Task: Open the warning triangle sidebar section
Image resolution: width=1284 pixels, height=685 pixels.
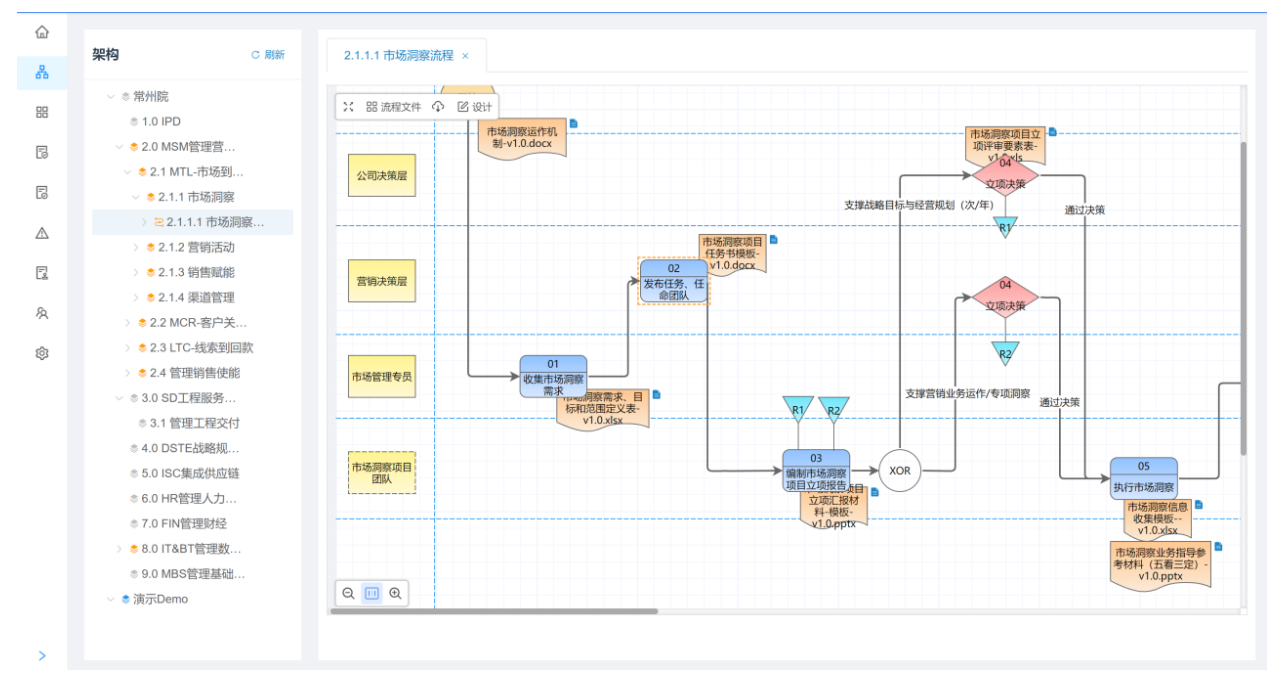Action: 42,233
